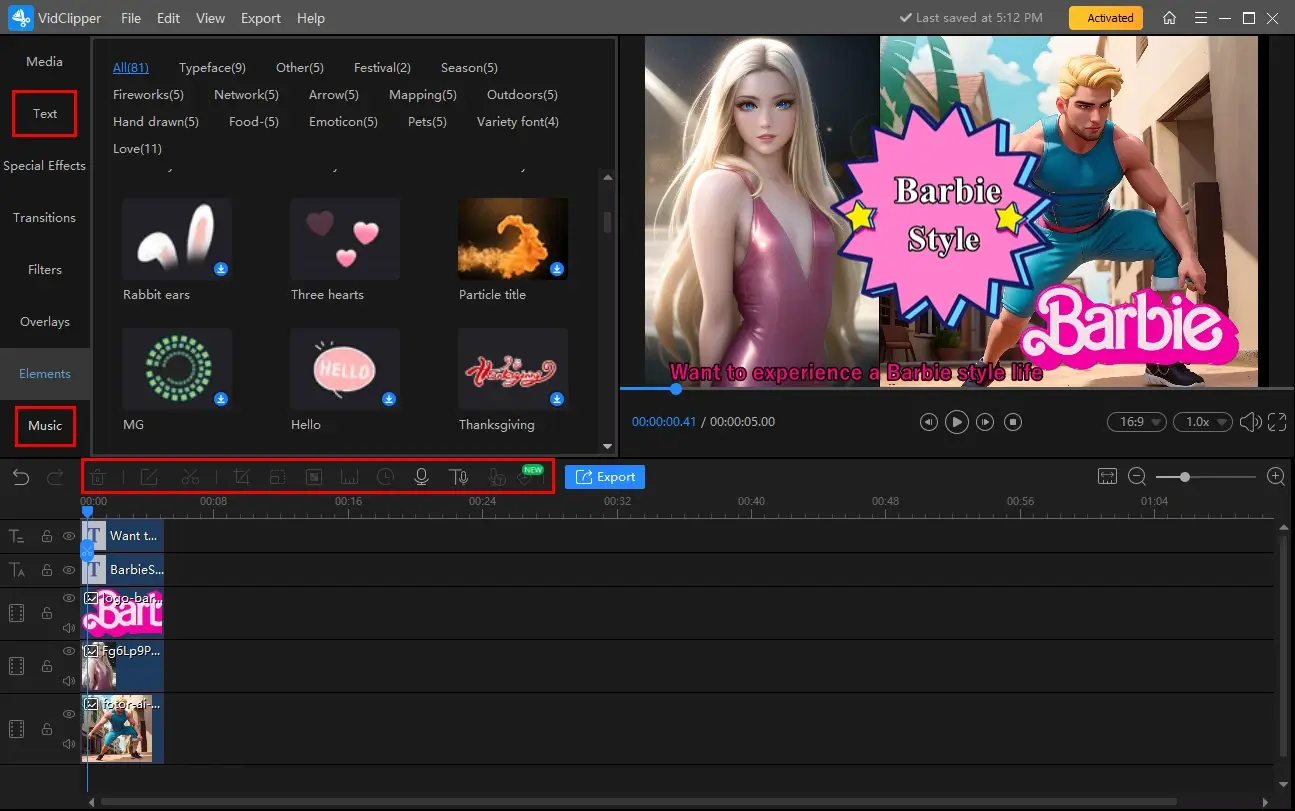
Task: Click the blue Export button
Action: click(605, 477)
